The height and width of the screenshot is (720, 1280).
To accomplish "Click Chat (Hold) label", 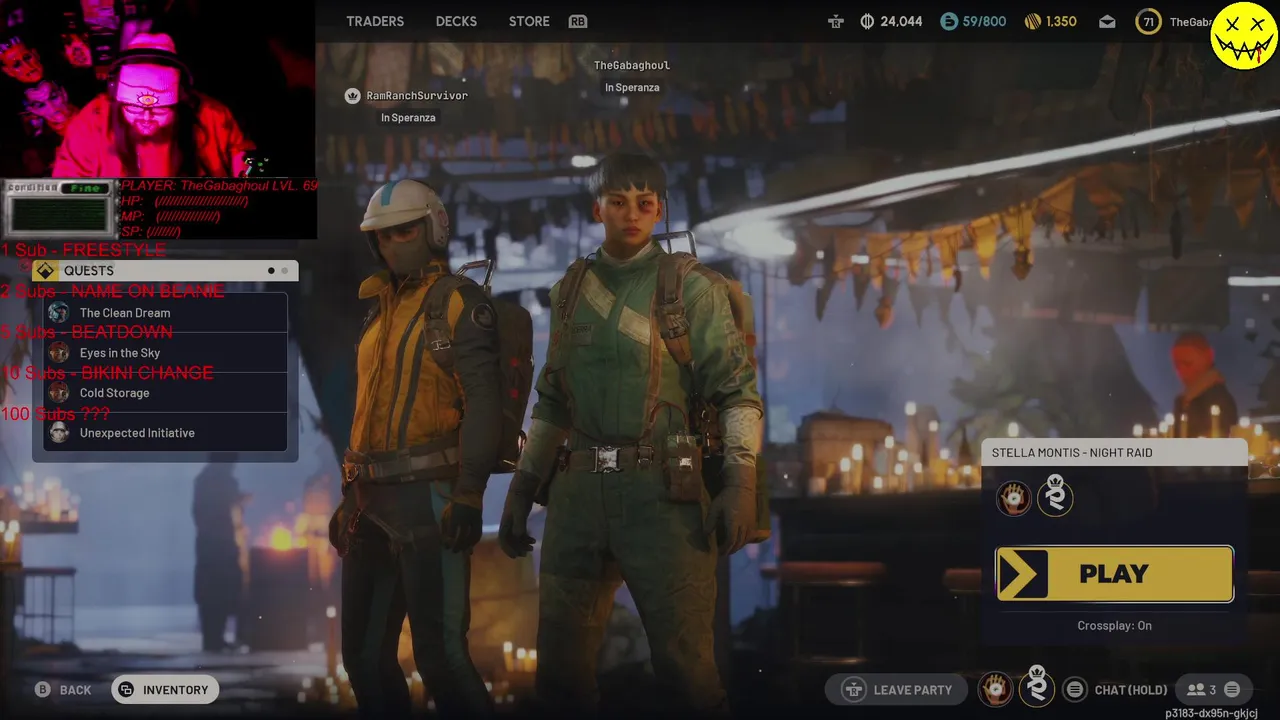I will point(1131,690).
